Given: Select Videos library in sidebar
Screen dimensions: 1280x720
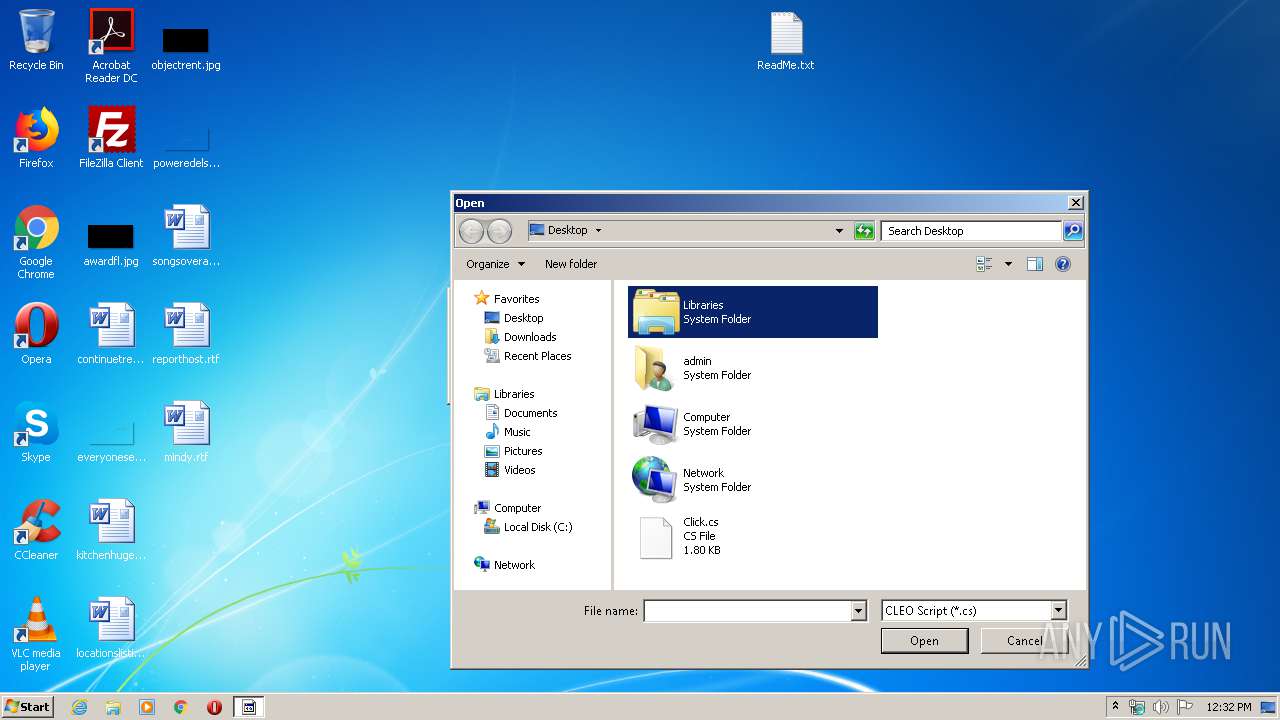Looking at the screenshot, I should pyautogui.click(x=510, y=470).
